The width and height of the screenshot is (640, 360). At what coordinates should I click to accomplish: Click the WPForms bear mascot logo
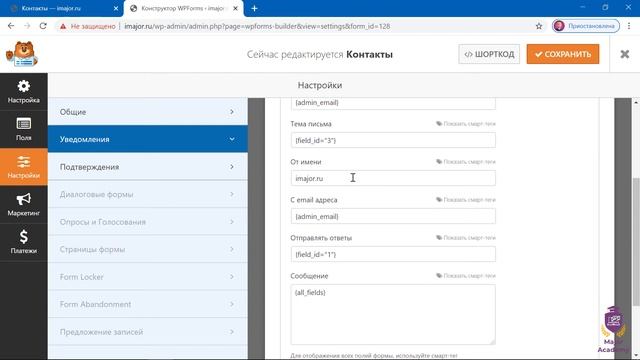22,54
